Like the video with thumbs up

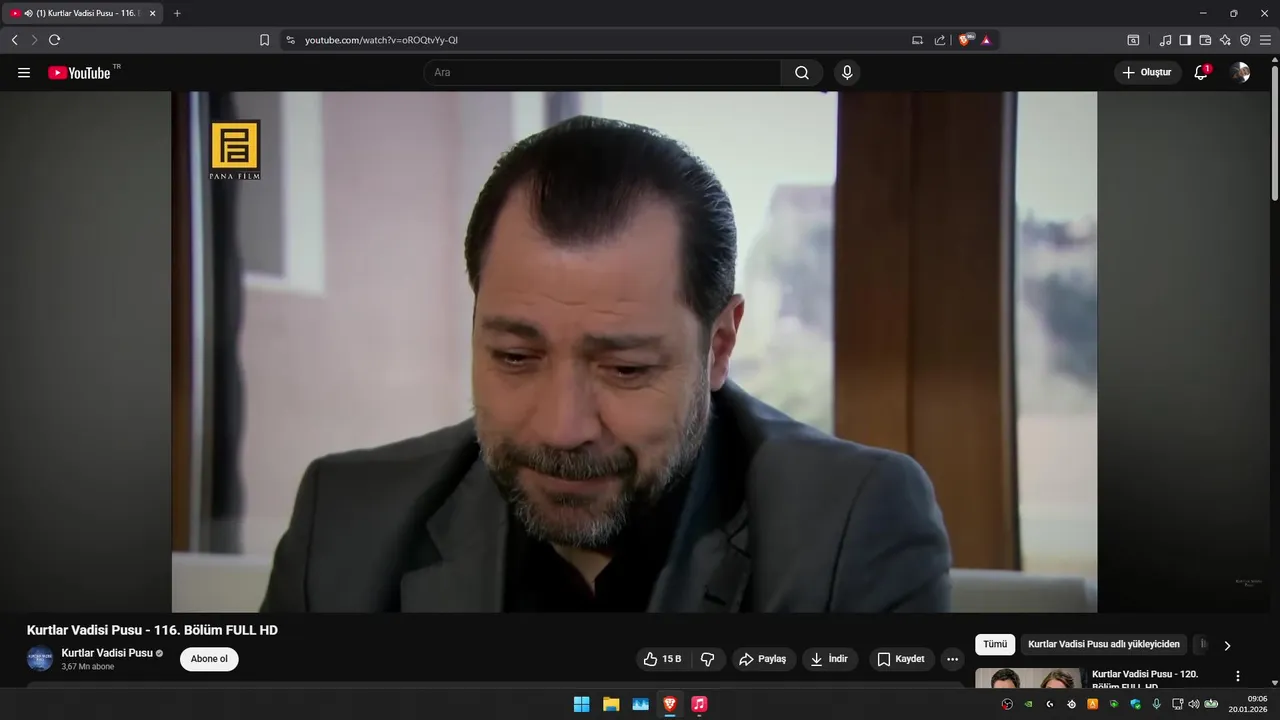(x=662, y=659)
